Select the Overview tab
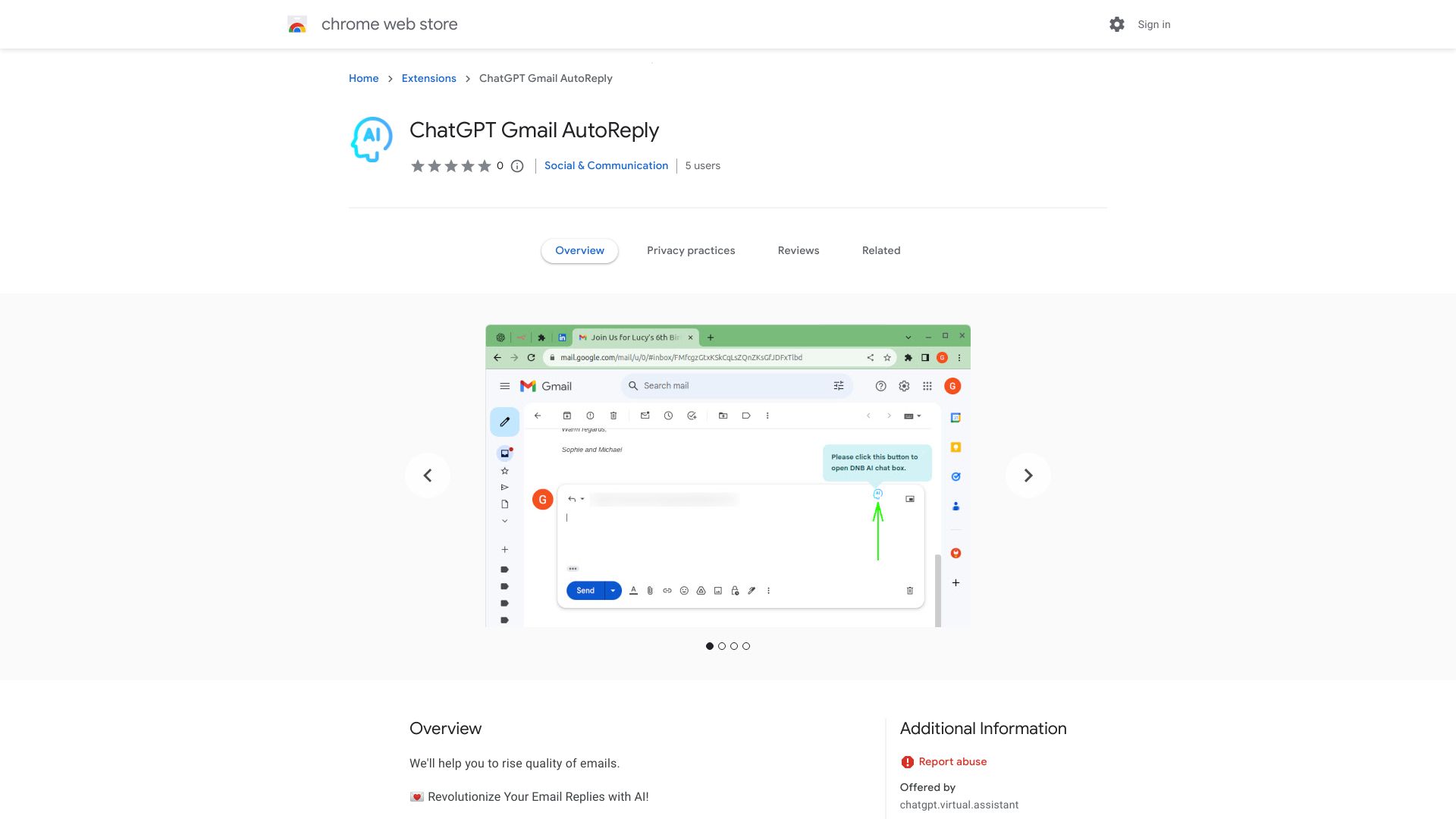 [579, 250]
